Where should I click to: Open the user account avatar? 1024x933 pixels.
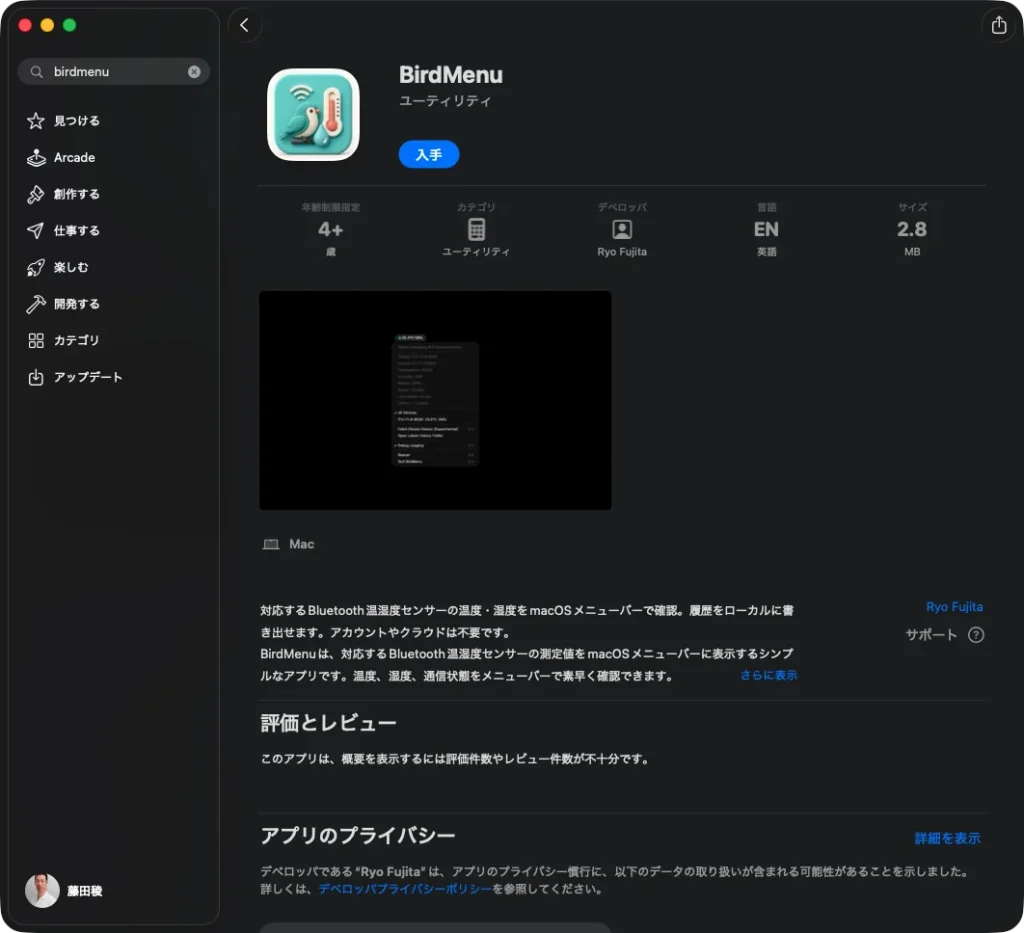click(x=42, y=891)
